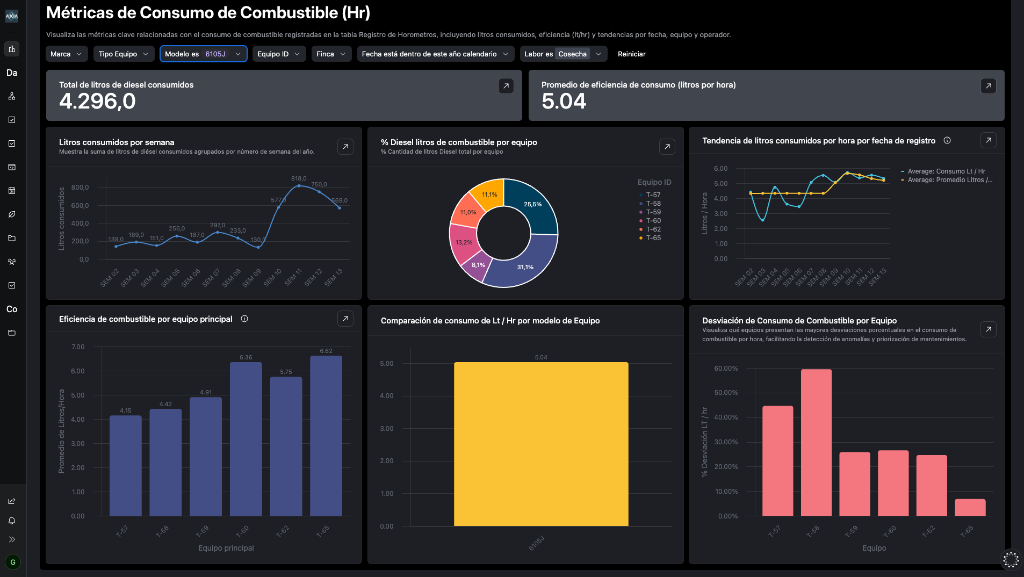Select the Co sidebar section label
This screenshot has height=577, width=1024.
12,309
